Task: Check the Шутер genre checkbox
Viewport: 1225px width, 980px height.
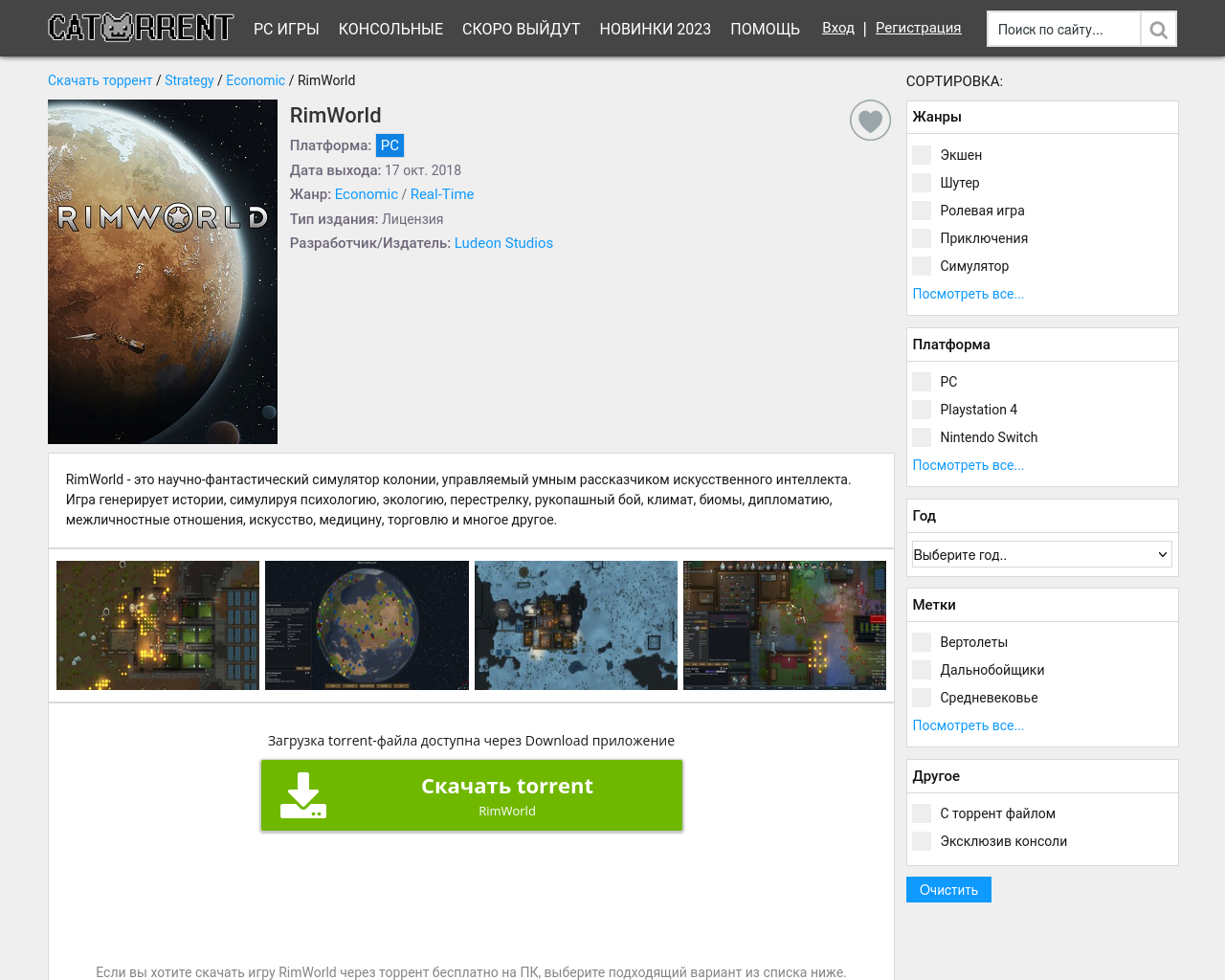Action: pyautogui.click(x=922, y=183)
